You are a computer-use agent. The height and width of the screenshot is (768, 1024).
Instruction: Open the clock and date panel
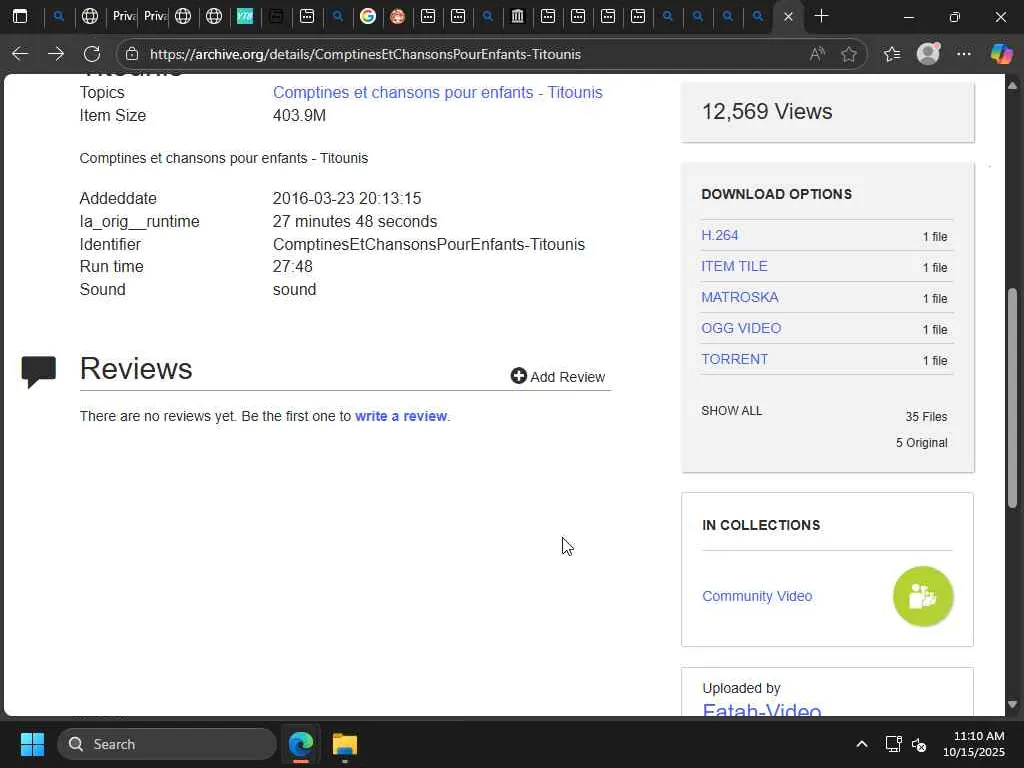974,744
